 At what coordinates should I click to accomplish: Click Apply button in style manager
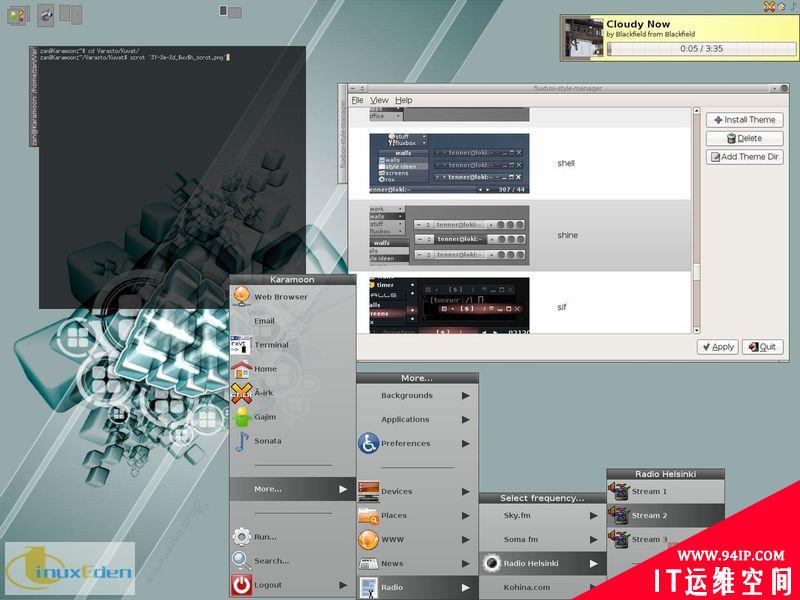click(x=718, y=347)
